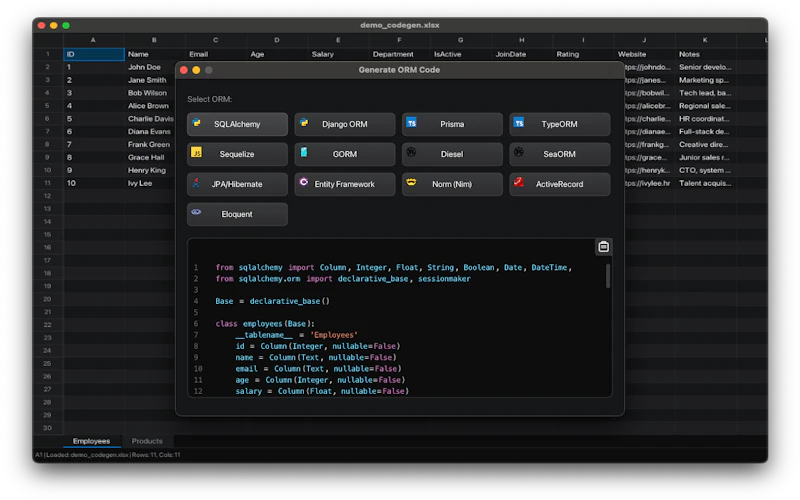Image resolution: width=800 pixels, height=500 pixels.
Task: Click row 15 header number
Action: (x=47, y=235)
